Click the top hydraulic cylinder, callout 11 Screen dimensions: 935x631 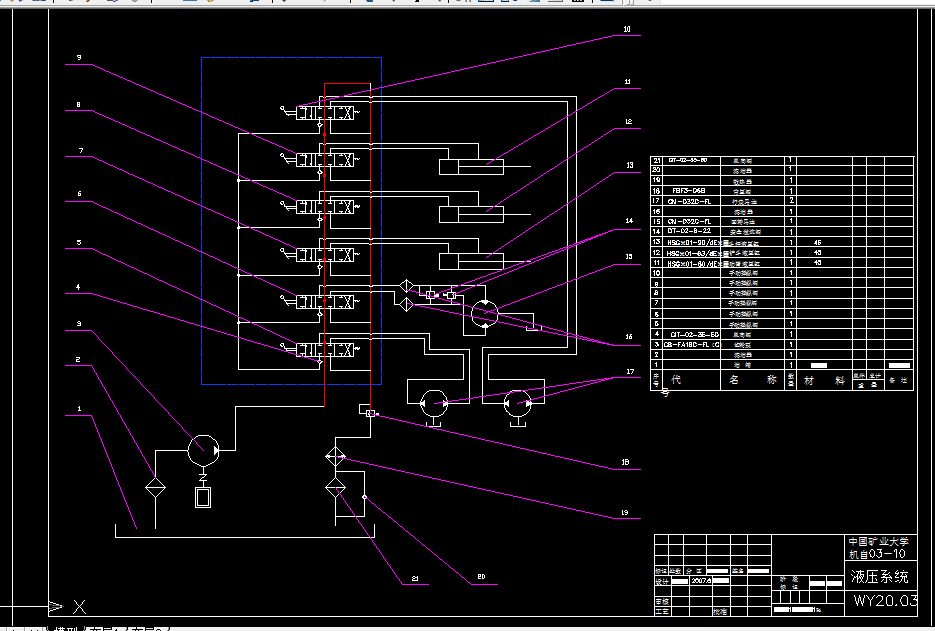pyautogui.click(x=472, y=167)
